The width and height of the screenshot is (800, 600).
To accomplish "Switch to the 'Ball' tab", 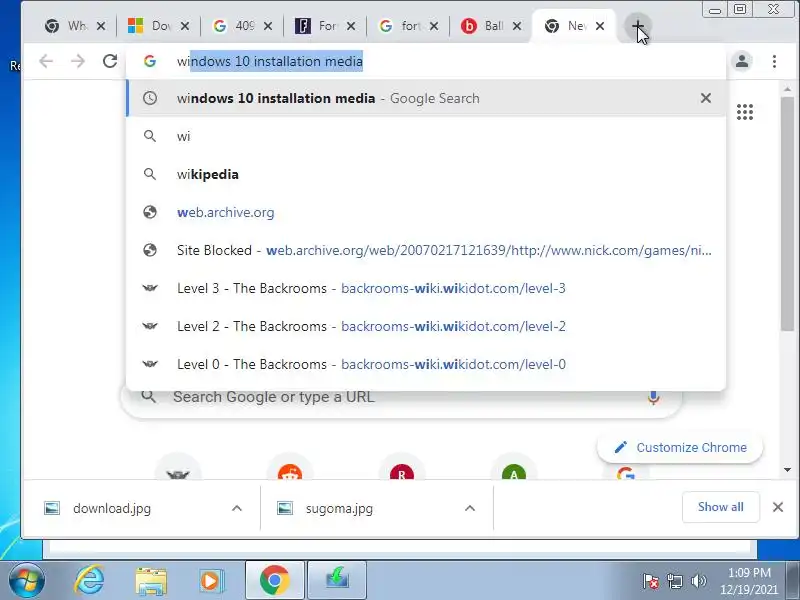I will [x=487, y=26].
